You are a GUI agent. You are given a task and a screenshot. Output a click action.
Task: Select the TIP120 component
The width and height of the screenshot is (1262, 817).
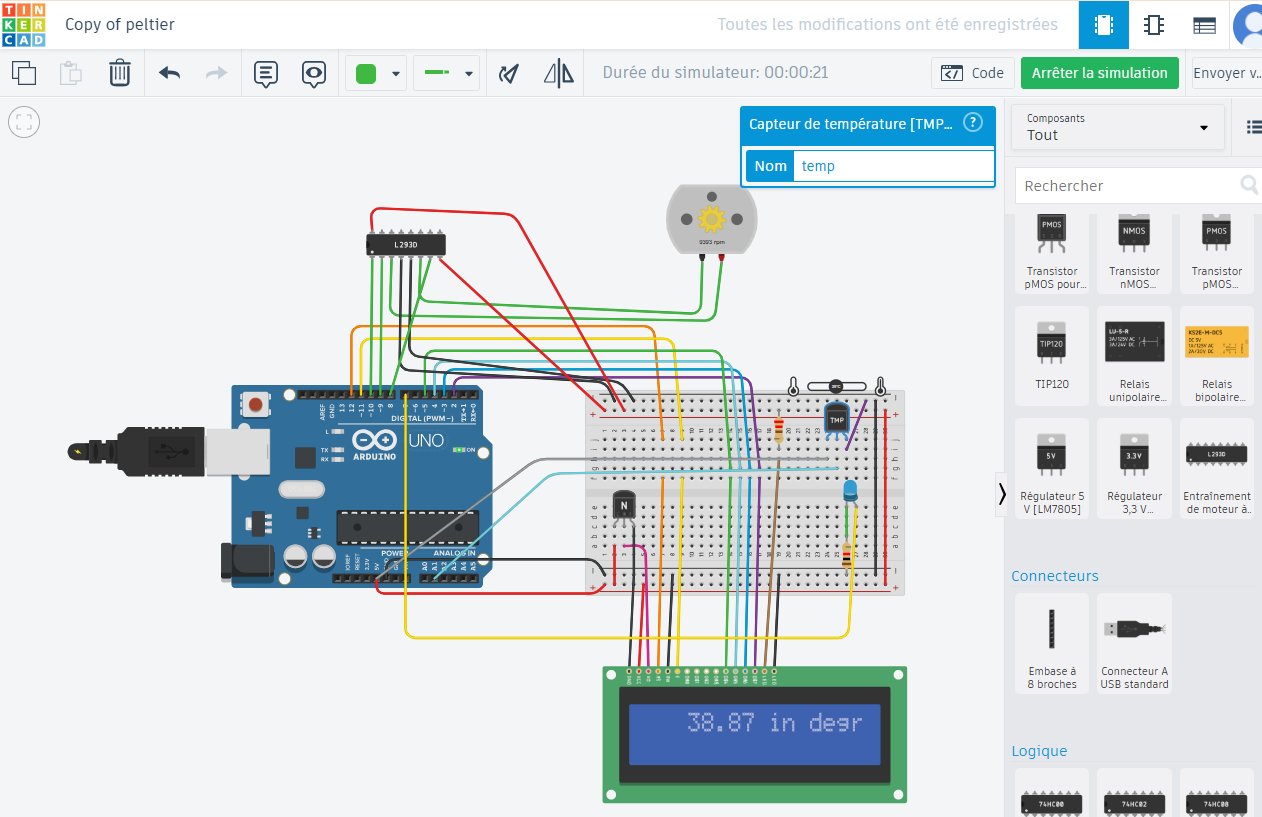(x=1051, y=355)
